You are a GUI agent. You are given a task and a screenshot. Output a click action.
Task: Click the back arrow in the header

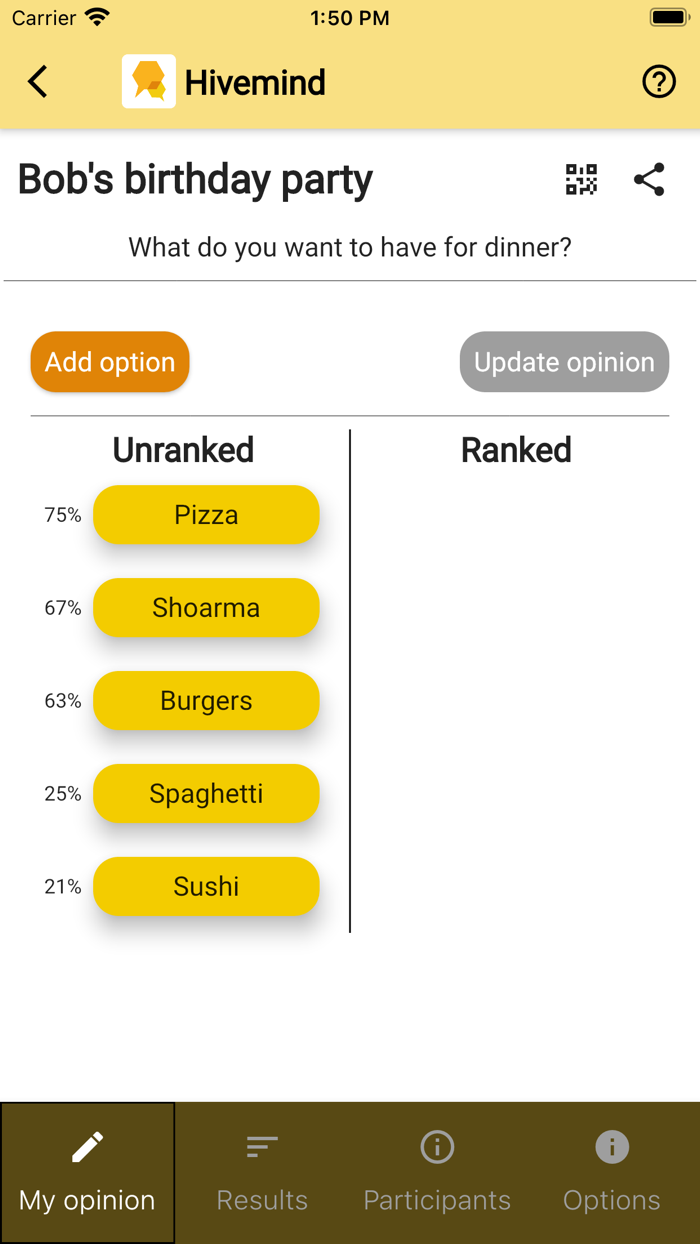pos(38,82)
